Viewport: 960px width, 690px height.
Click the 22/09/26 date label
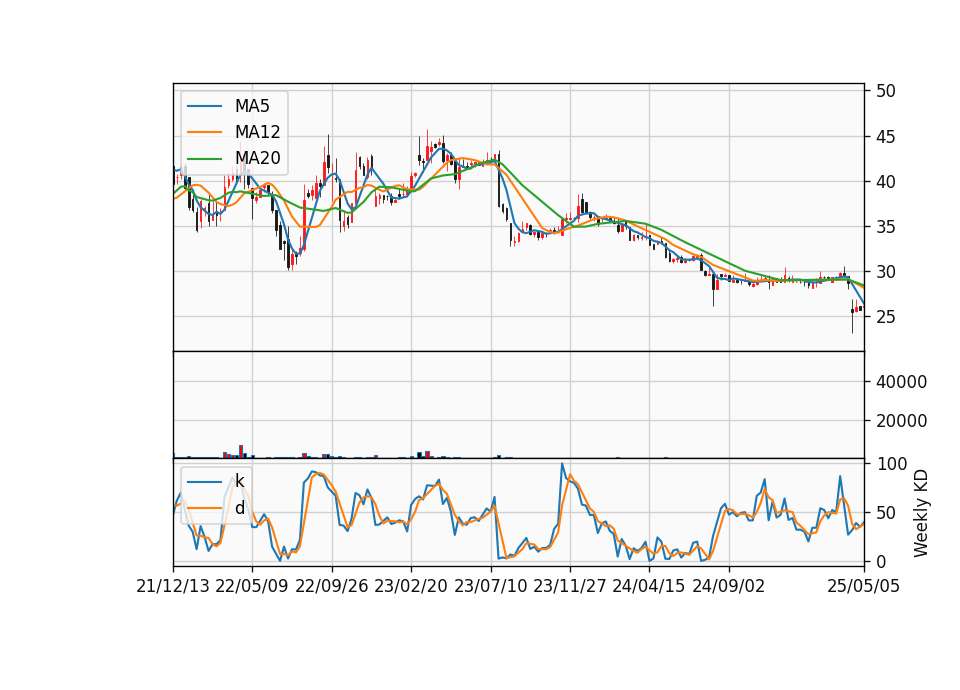tap(331, 586)
